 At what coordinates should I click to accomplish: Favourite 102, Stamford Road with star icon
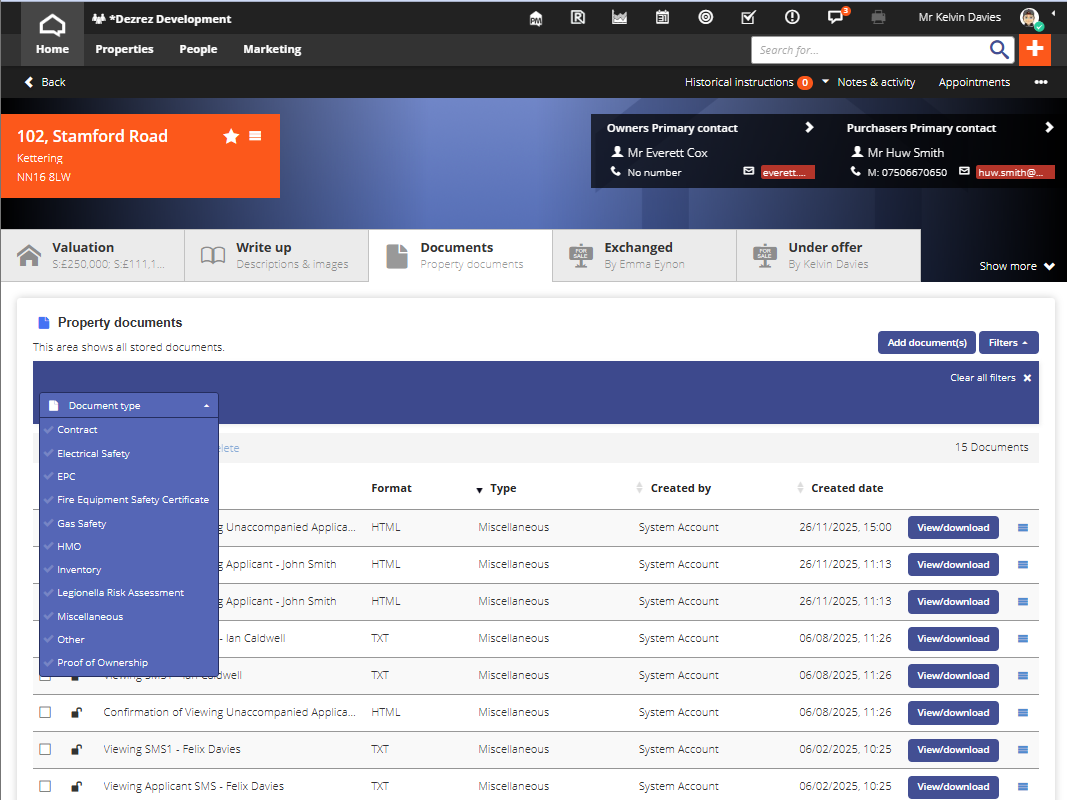click(231, 136)
